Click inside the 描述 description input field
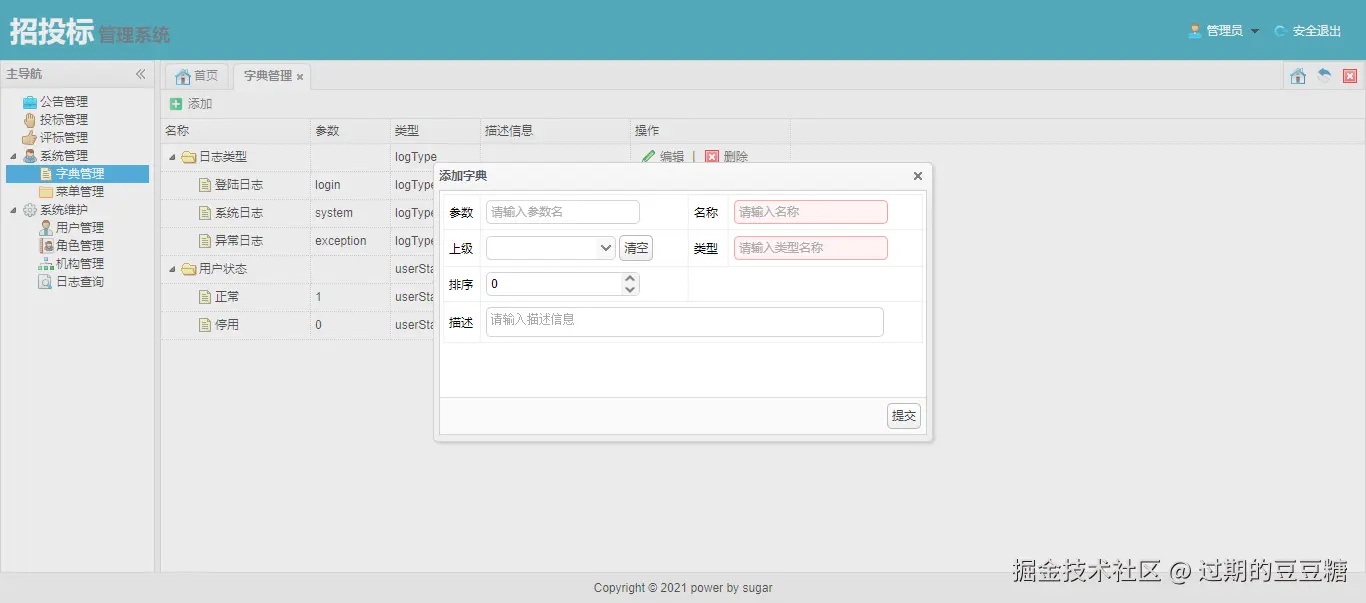 (x=684, y=322)
